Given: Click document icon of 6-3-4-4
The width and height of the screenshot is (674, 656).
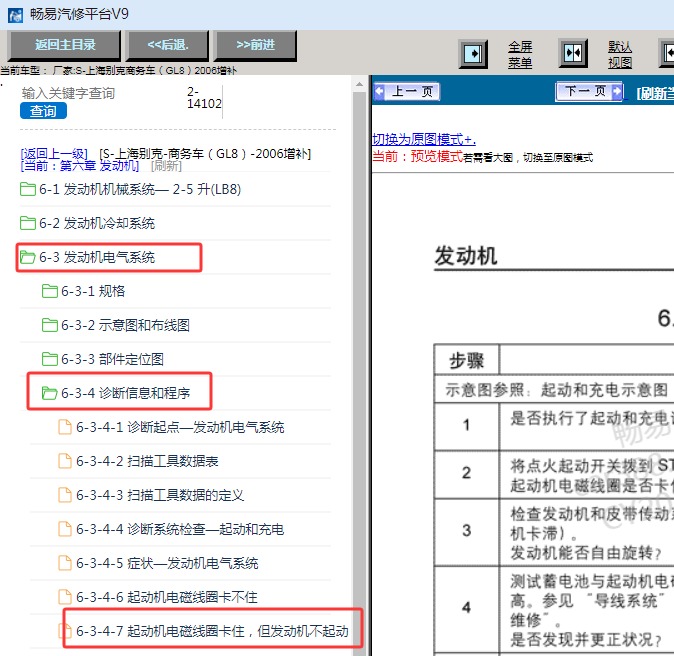Looking at the screenshot, I should (x=65, y=529).
